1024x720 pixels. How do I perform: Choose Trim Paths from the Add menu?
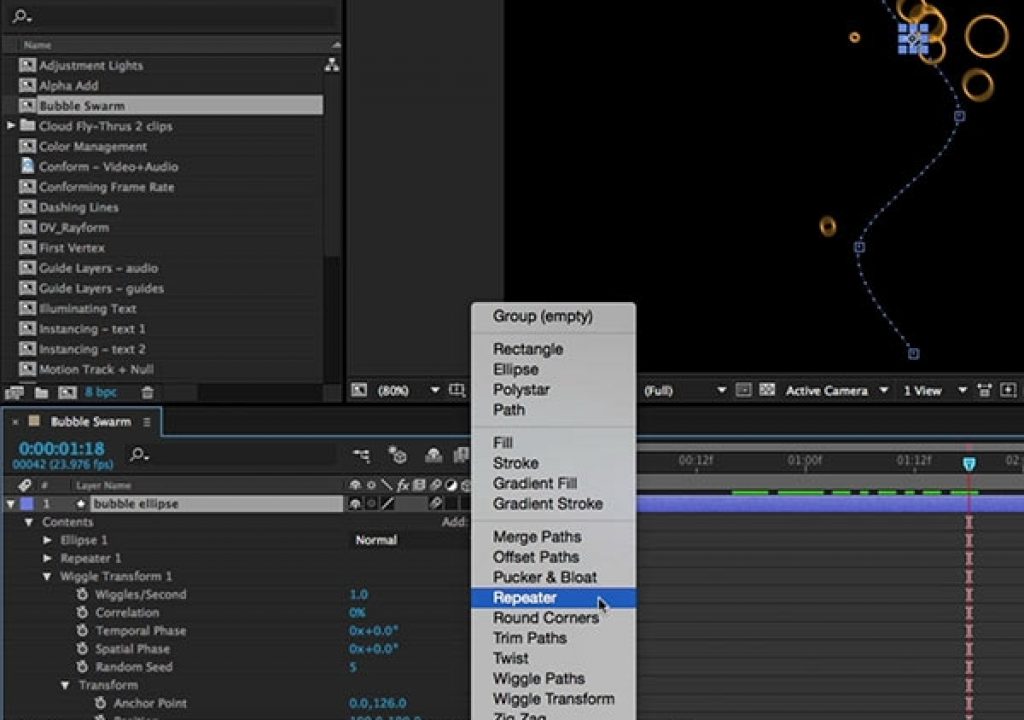tap(553, 638)
